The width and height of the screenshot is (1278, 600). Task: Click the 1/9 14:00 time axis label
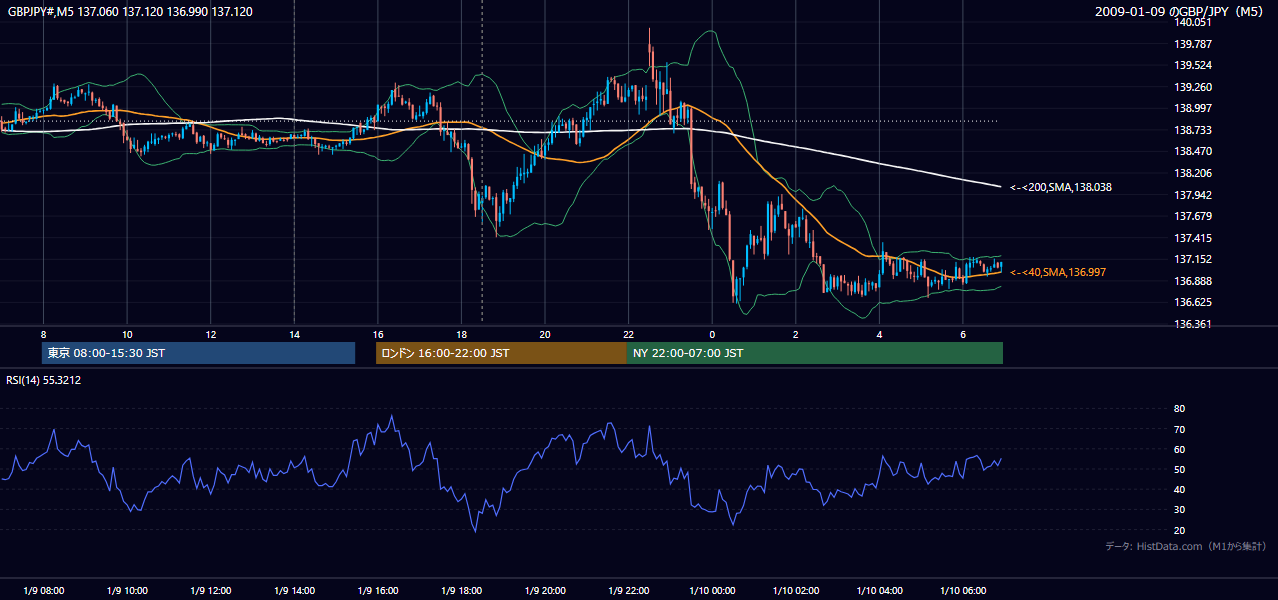(x=294, y=590)
